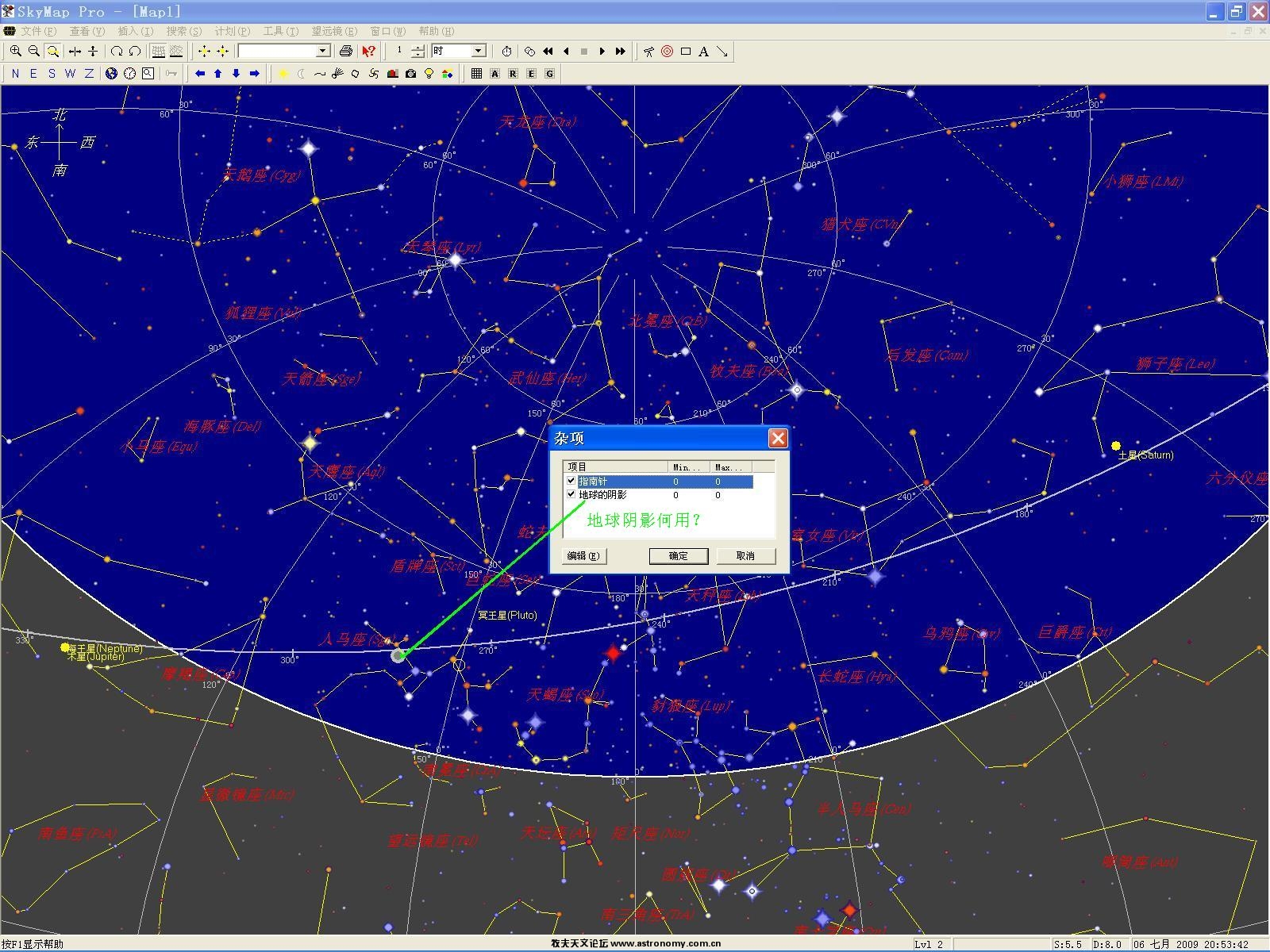Select the line arrow drawing tool

722,51
